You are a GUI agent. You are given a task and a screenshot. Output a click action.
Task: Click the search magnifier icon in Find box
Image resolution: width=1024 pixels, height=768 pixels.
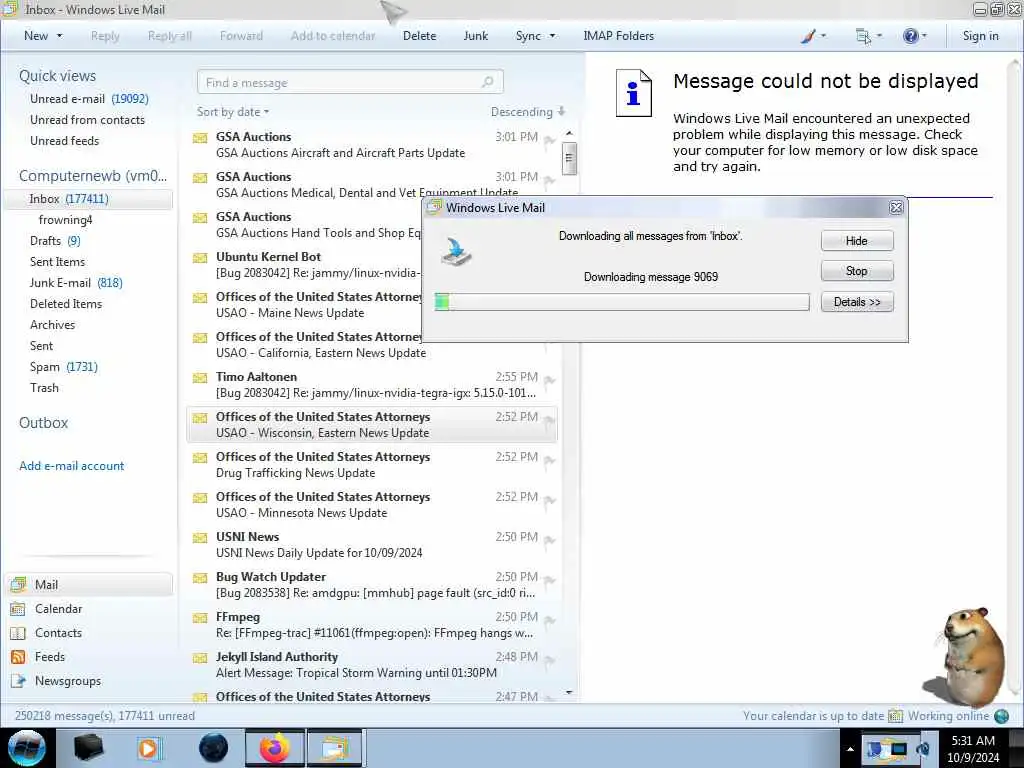tap(487, 82)
